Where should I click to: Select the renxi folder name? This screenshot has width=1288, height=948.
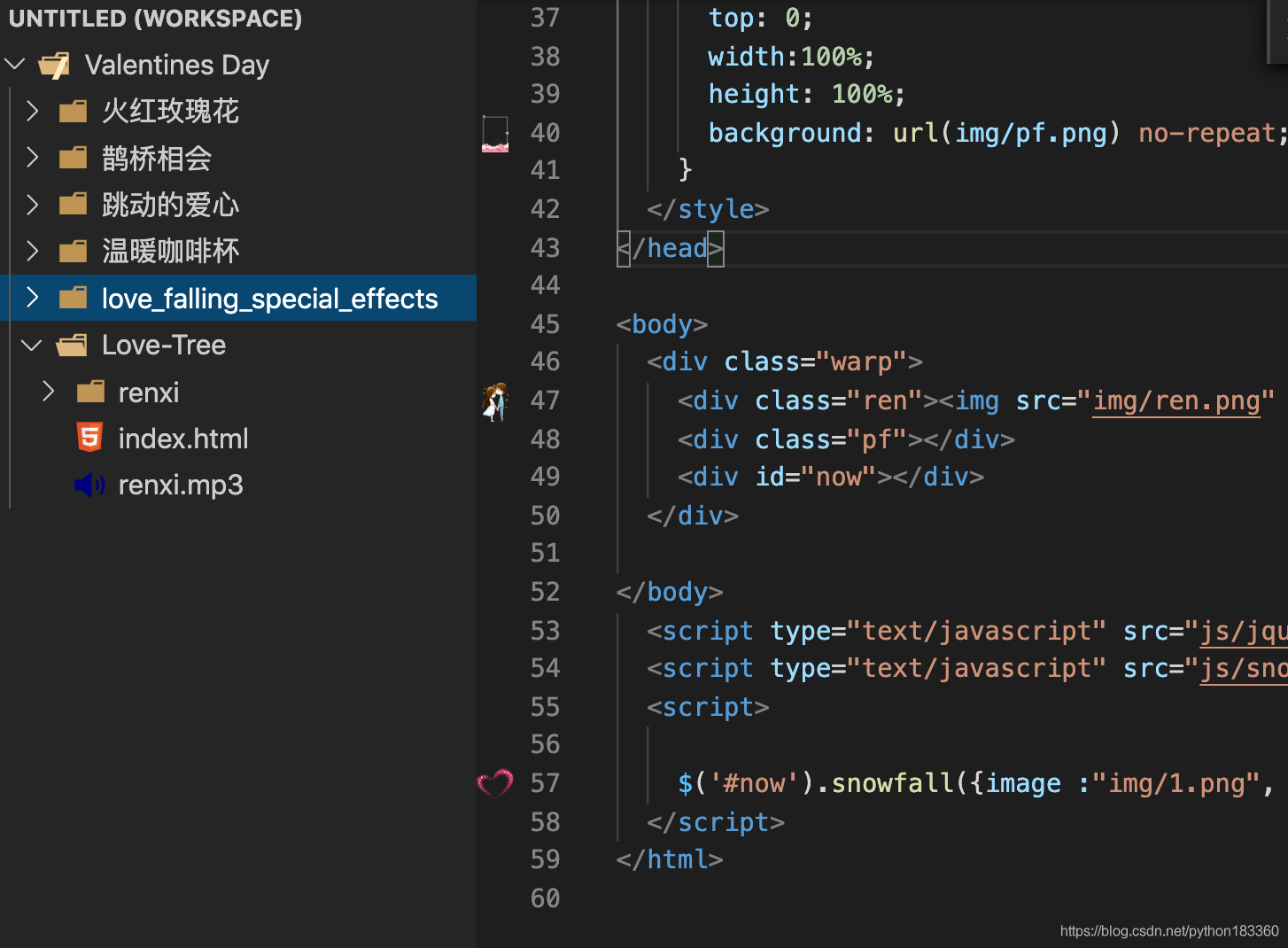coord(149,392)
